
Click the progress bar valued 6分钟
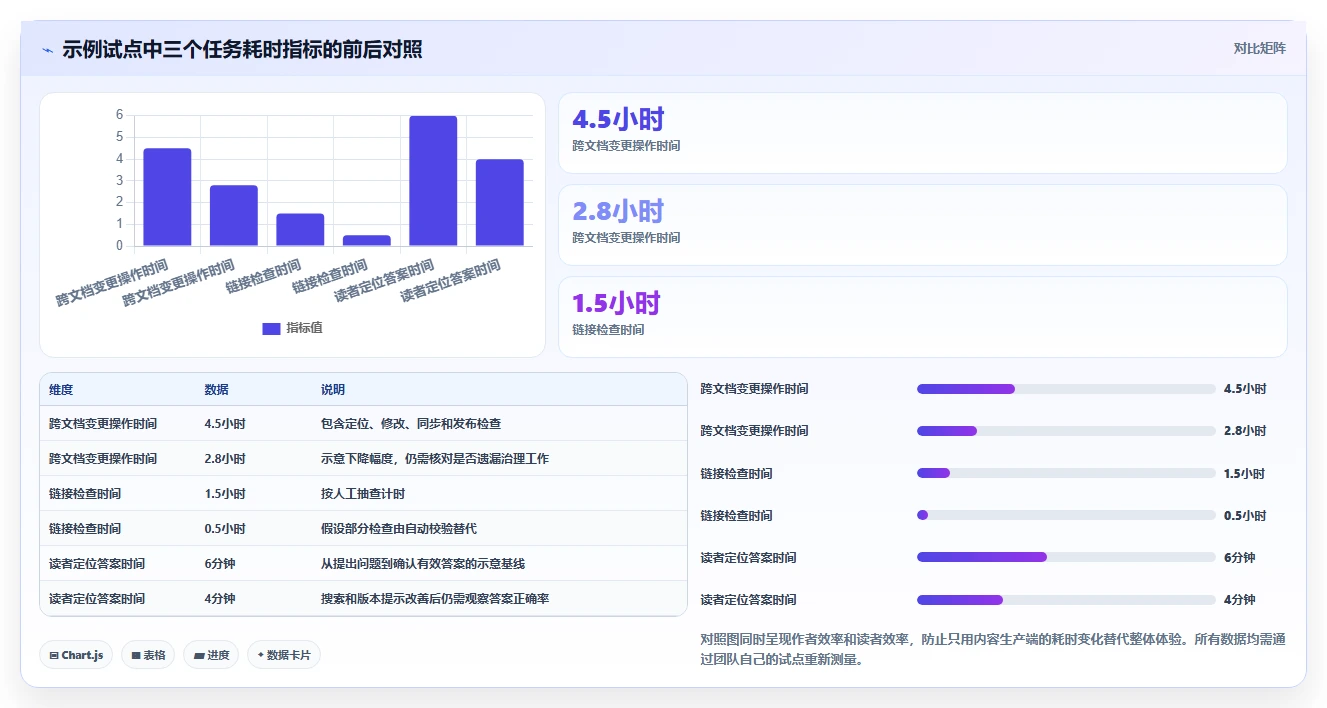[1066, 557]
